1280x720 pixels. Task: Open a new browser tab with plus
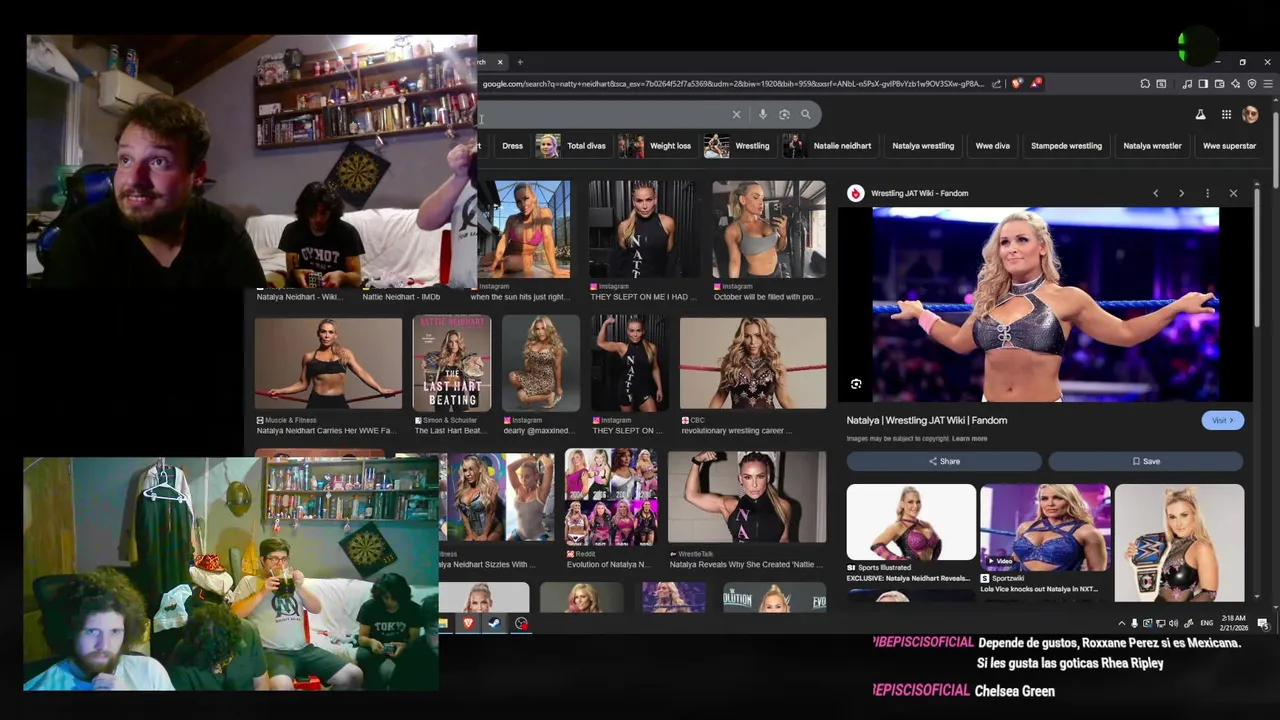tap(520, 62)
